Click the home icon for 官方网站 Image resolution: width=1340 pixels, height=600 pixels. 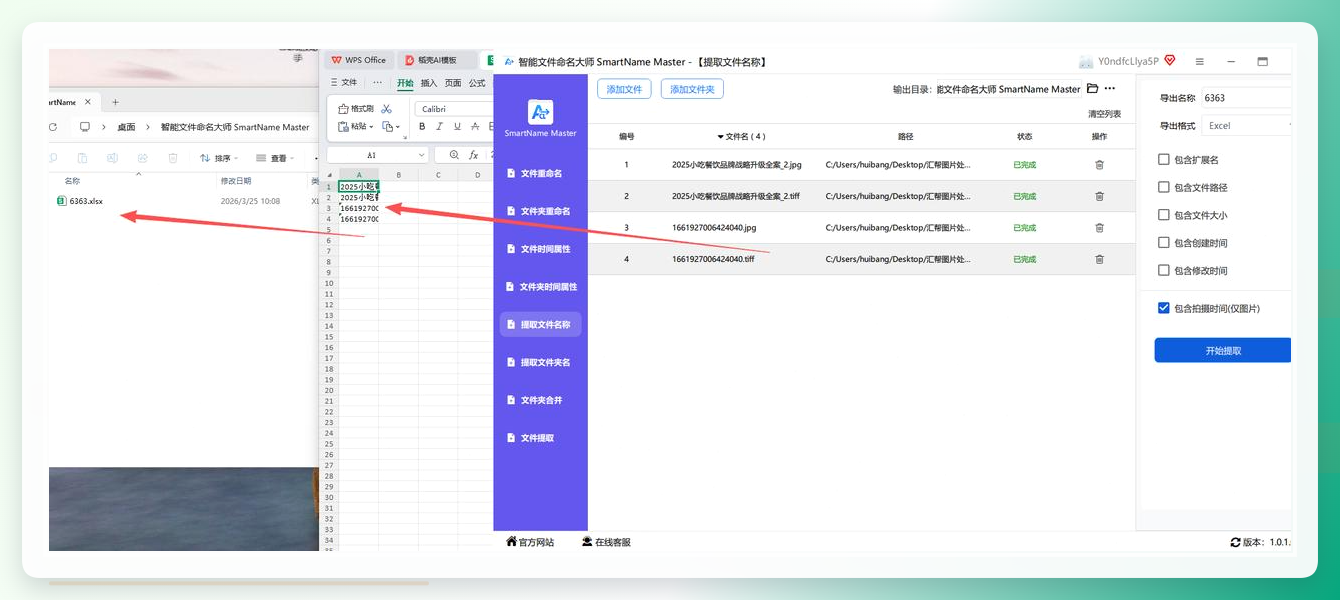511,541
